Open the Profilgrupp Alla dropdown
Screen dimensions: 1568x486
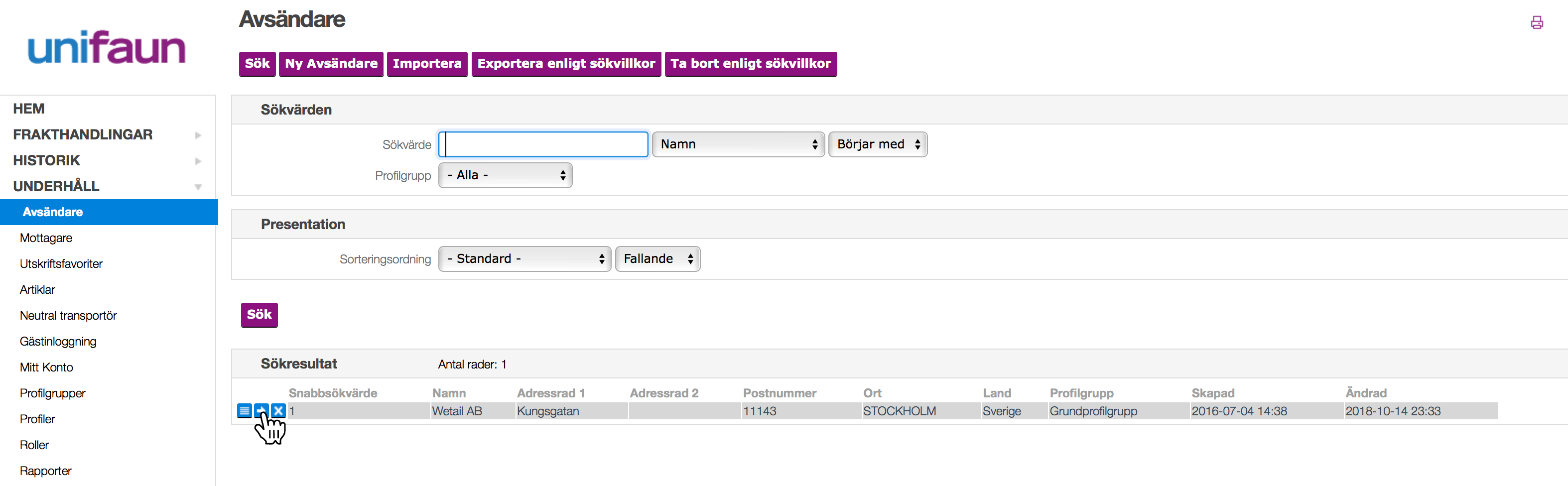tap(505, 175)
